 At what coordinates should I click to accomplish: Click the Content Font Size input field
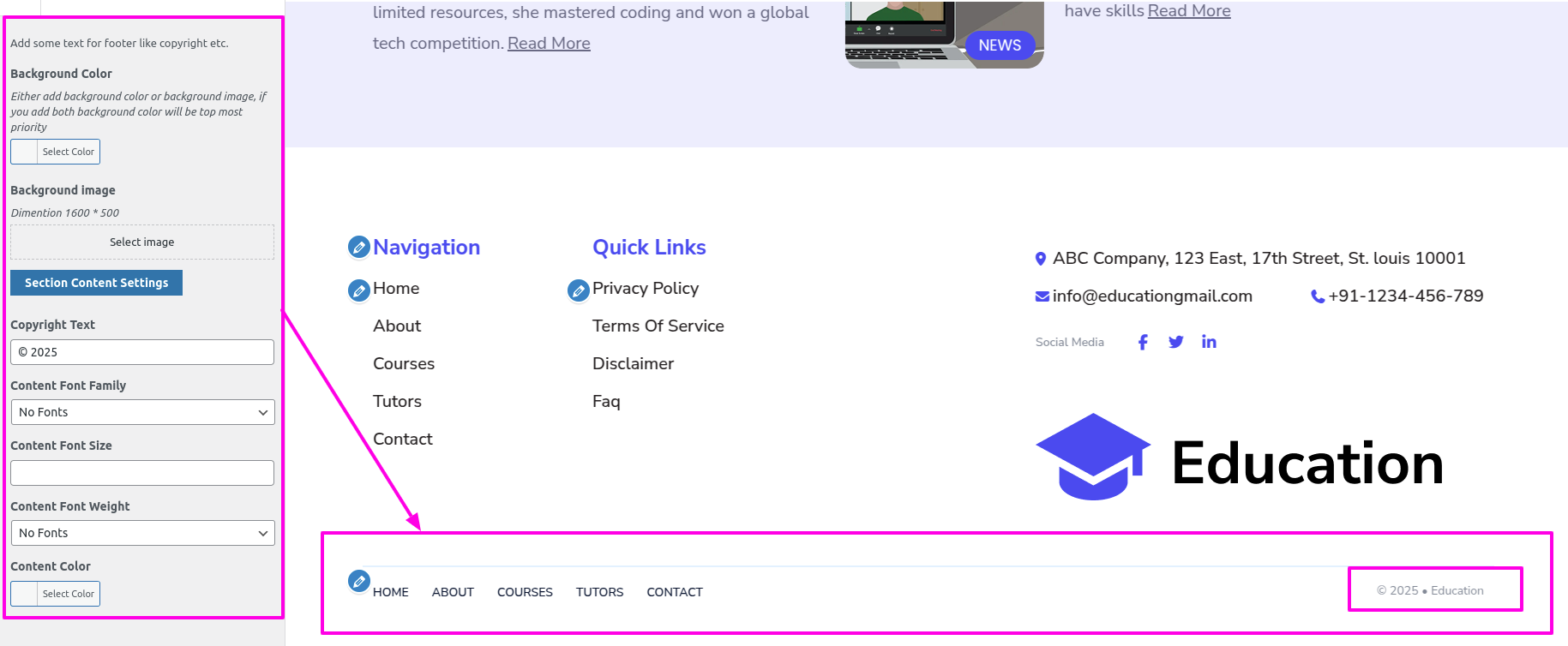point(142,473)
